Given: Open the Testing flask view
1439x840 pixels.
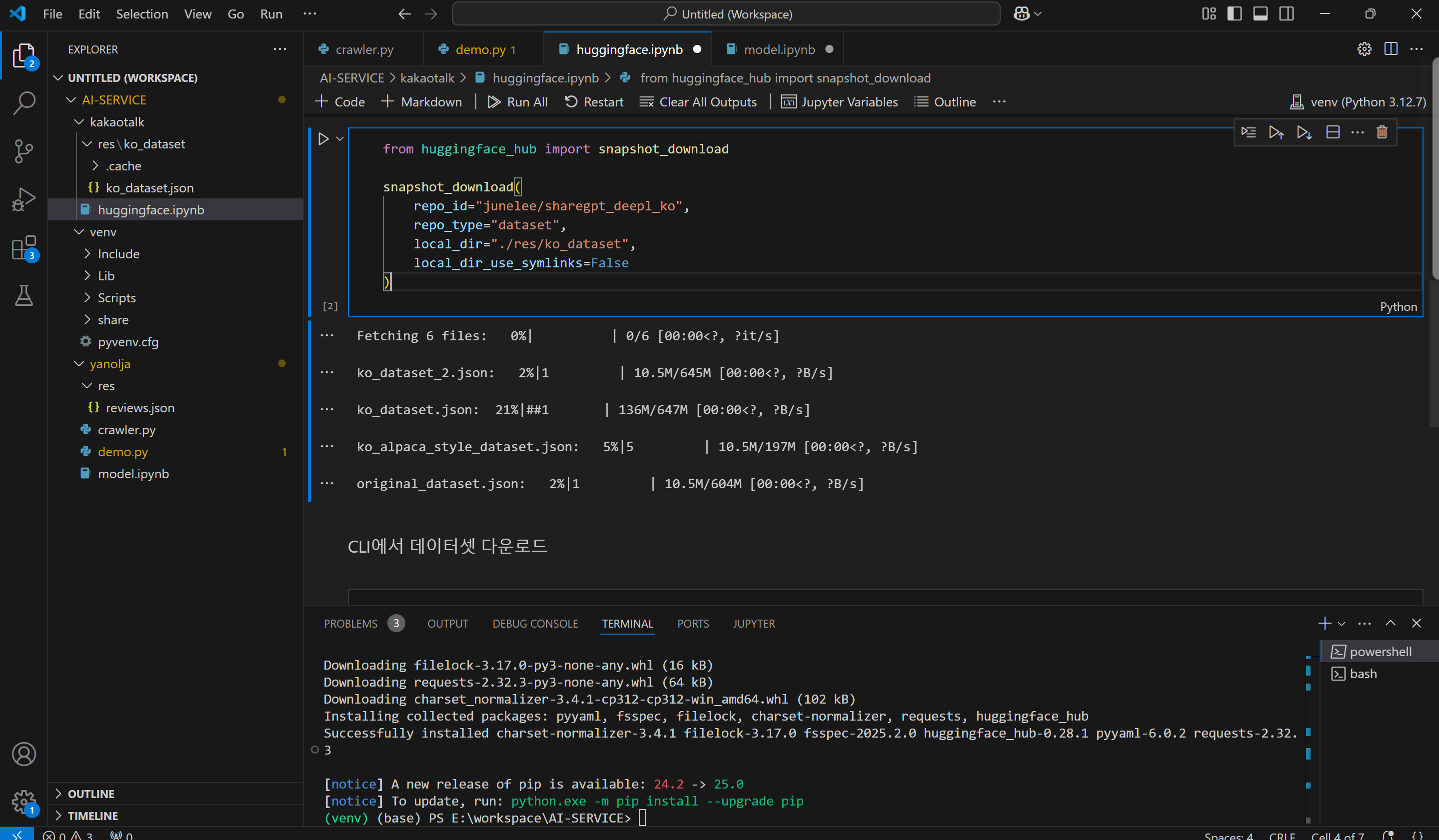Looking at the screenshot, I should (23, 295).
